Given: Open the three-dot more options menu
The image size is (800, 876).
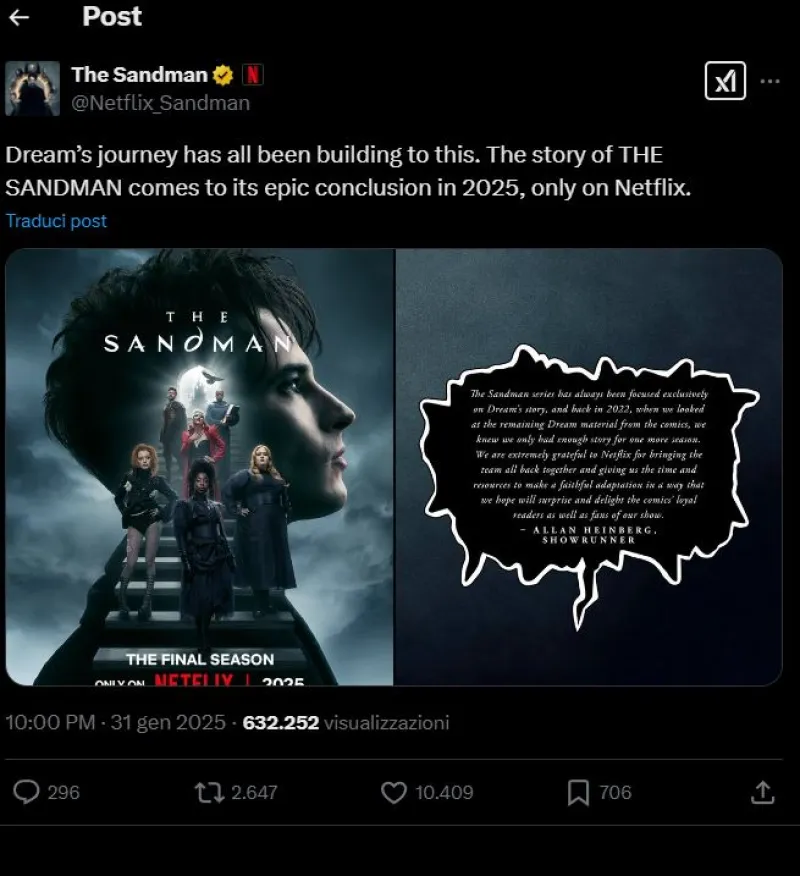Looking at the screenshot, I should (770, 82).
